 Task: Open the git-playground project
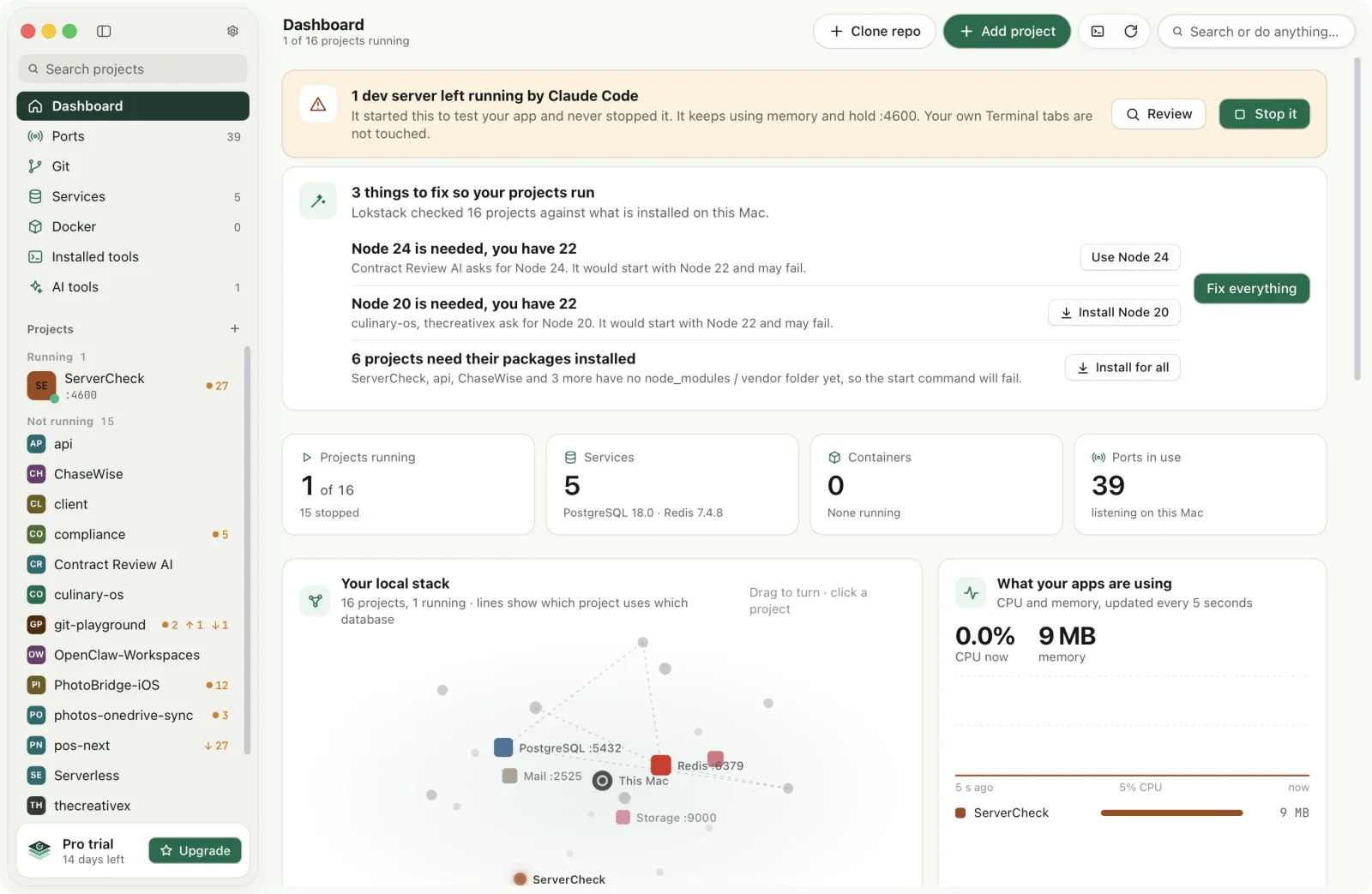click(x=130, y=625)
